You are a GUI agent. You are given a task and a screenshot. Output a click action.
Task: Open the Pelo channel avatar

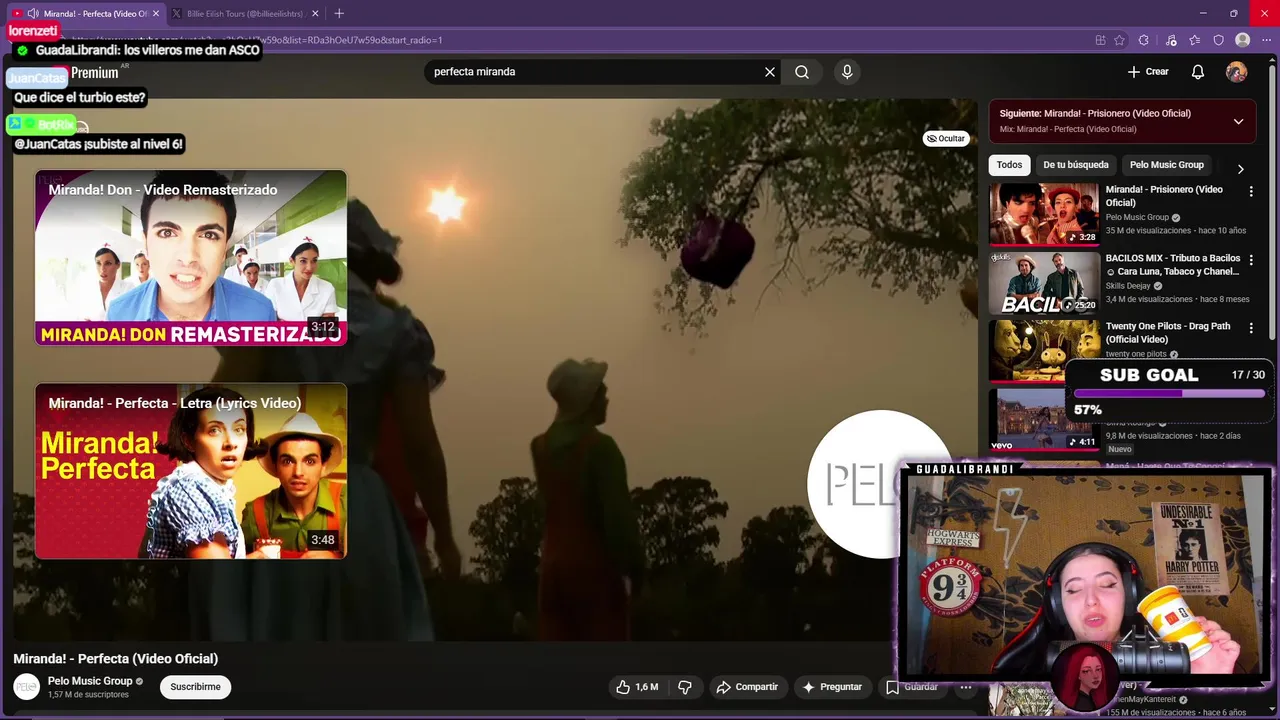26,687
